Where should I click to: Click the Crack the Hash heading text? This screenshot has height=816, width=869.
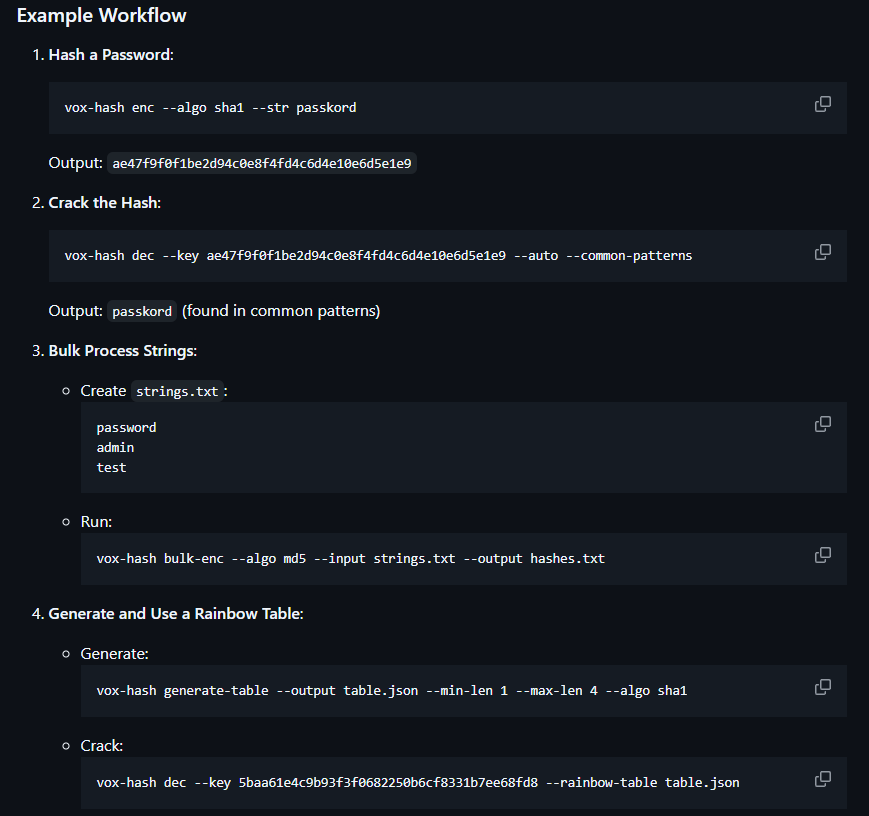(103, 202)
